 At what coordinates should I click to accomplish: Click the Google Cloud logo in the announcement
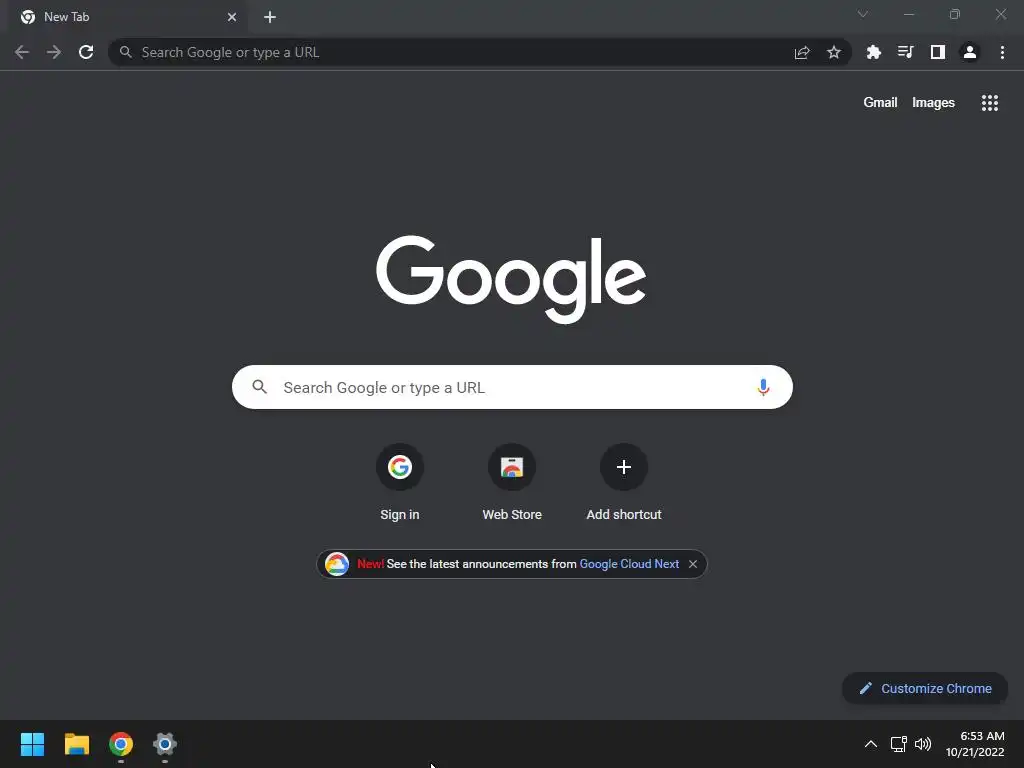pyautogui.click(x=337, y=564)
